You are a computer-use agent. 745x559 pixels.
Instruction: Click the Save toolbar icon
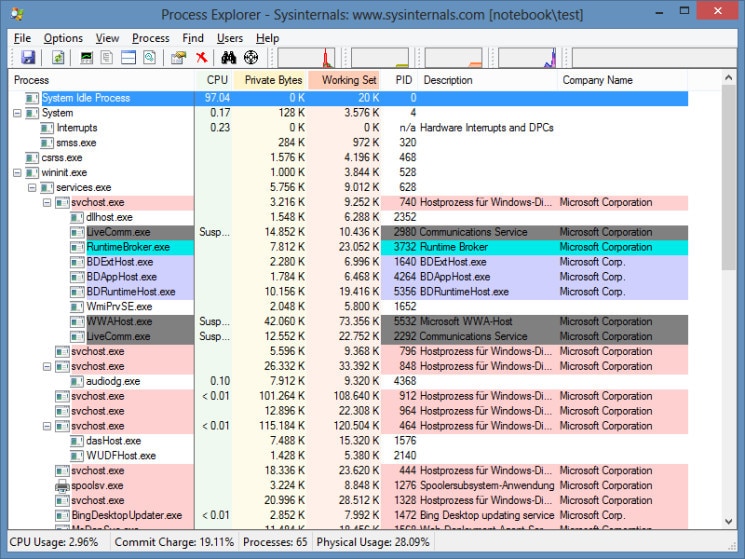[x=28, y=57]
